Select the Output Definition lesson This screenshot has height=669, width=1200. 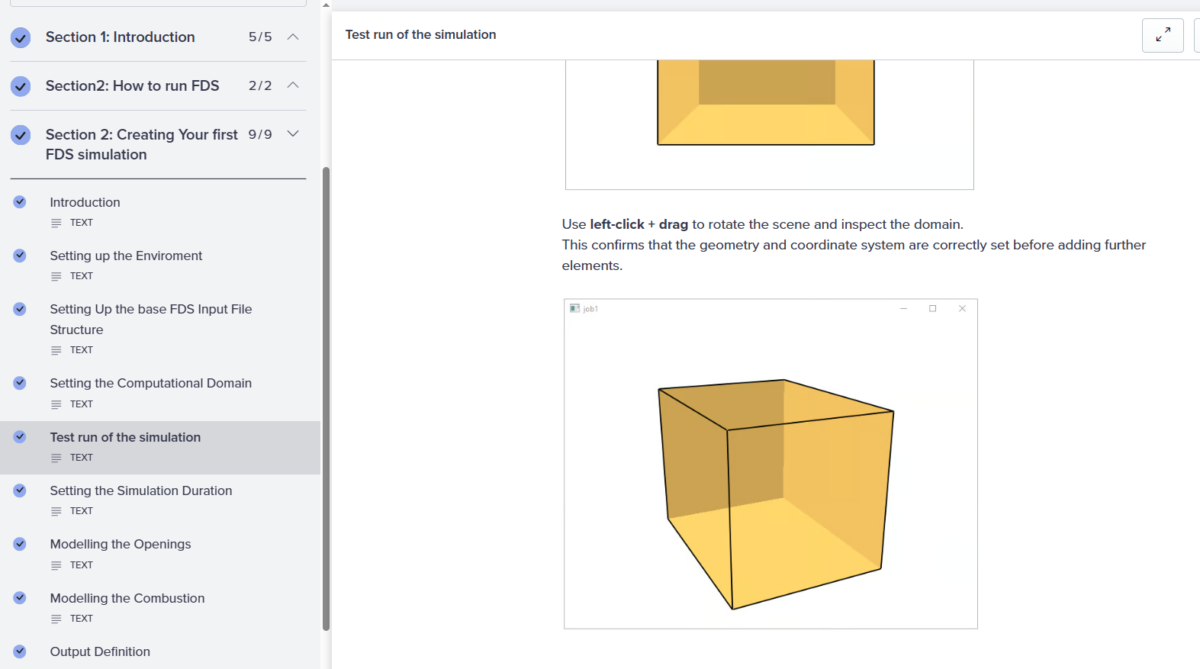[x=100, y=652]
